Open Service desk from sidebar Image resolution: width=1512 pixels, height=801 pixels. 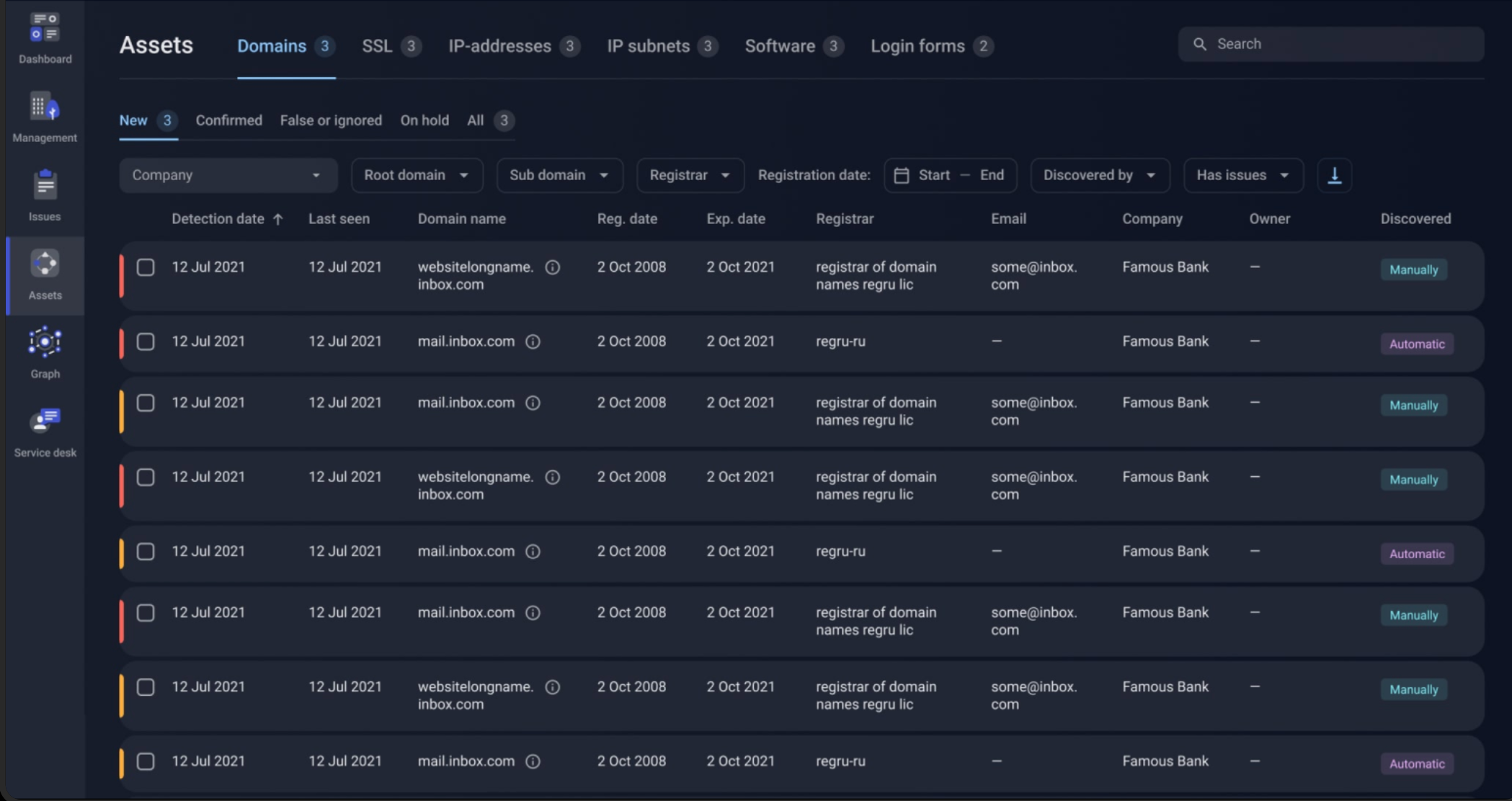45,421
